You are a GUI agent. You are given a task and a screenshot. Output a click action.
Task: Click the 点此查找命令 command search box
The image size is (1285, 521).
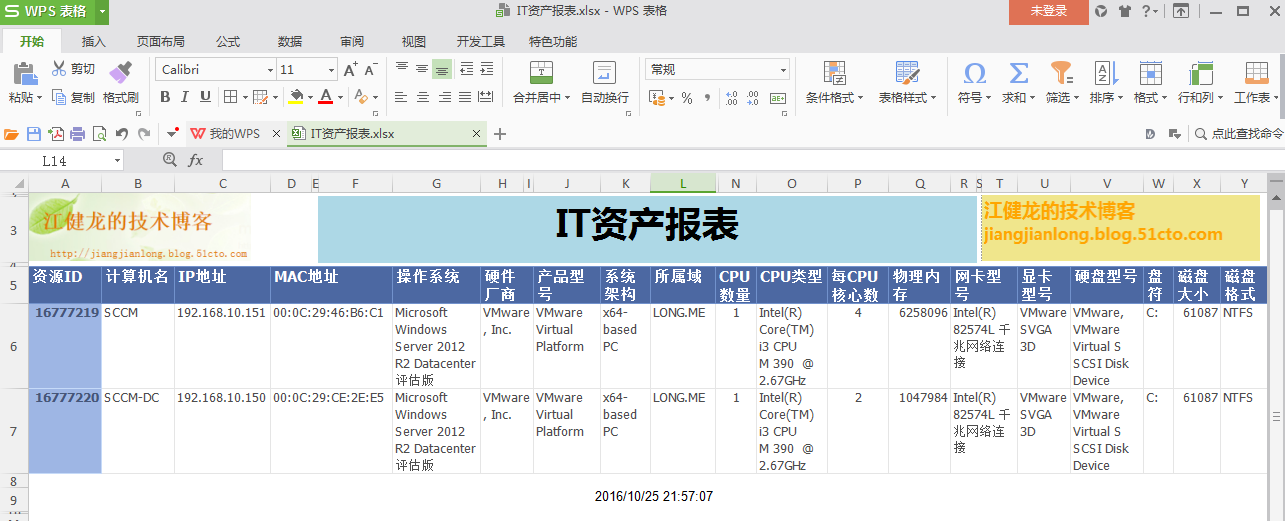pyautogui.click(x=1238, y=134)
